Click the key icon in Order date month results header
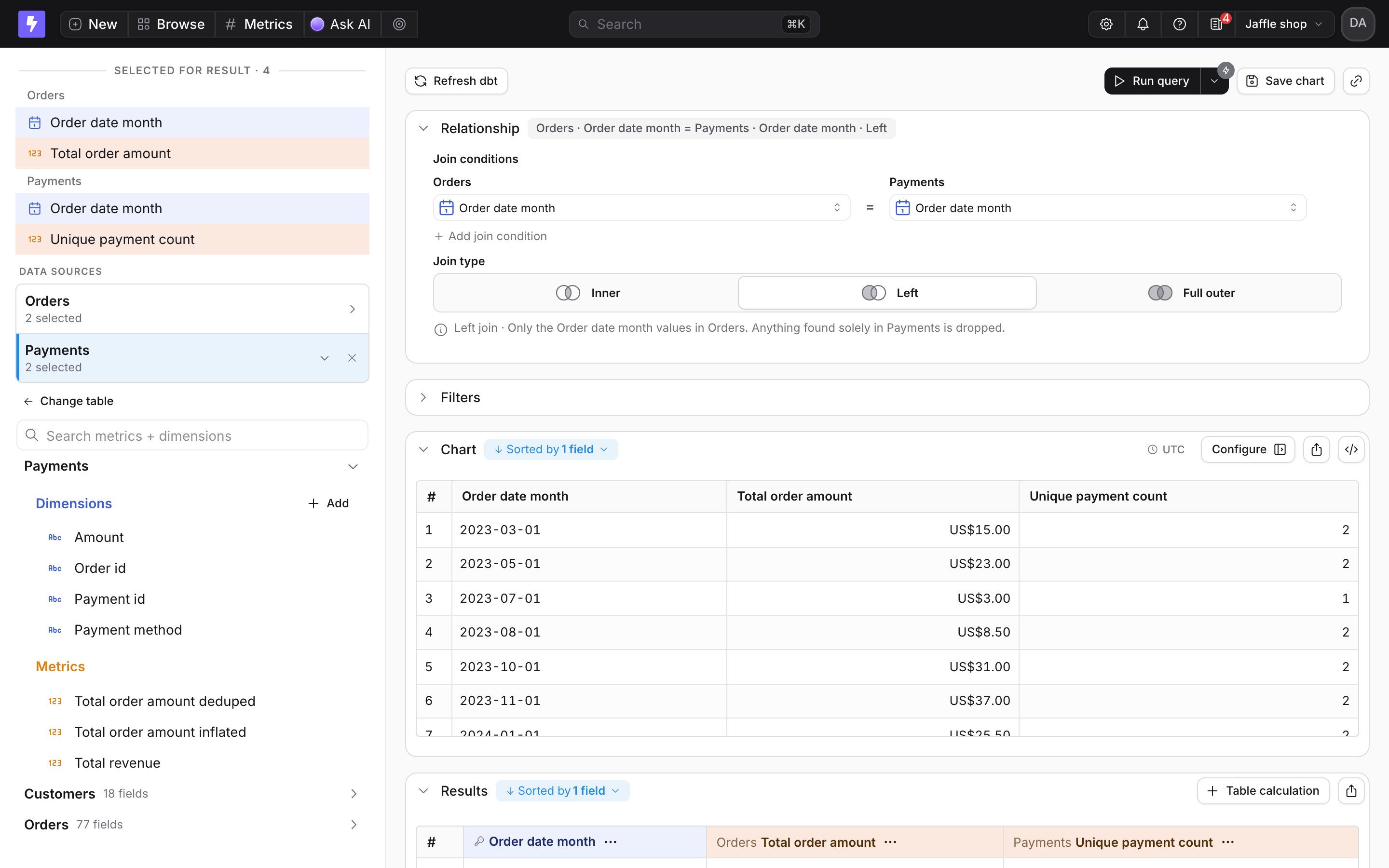1389x868 pixels. (479, 841)
